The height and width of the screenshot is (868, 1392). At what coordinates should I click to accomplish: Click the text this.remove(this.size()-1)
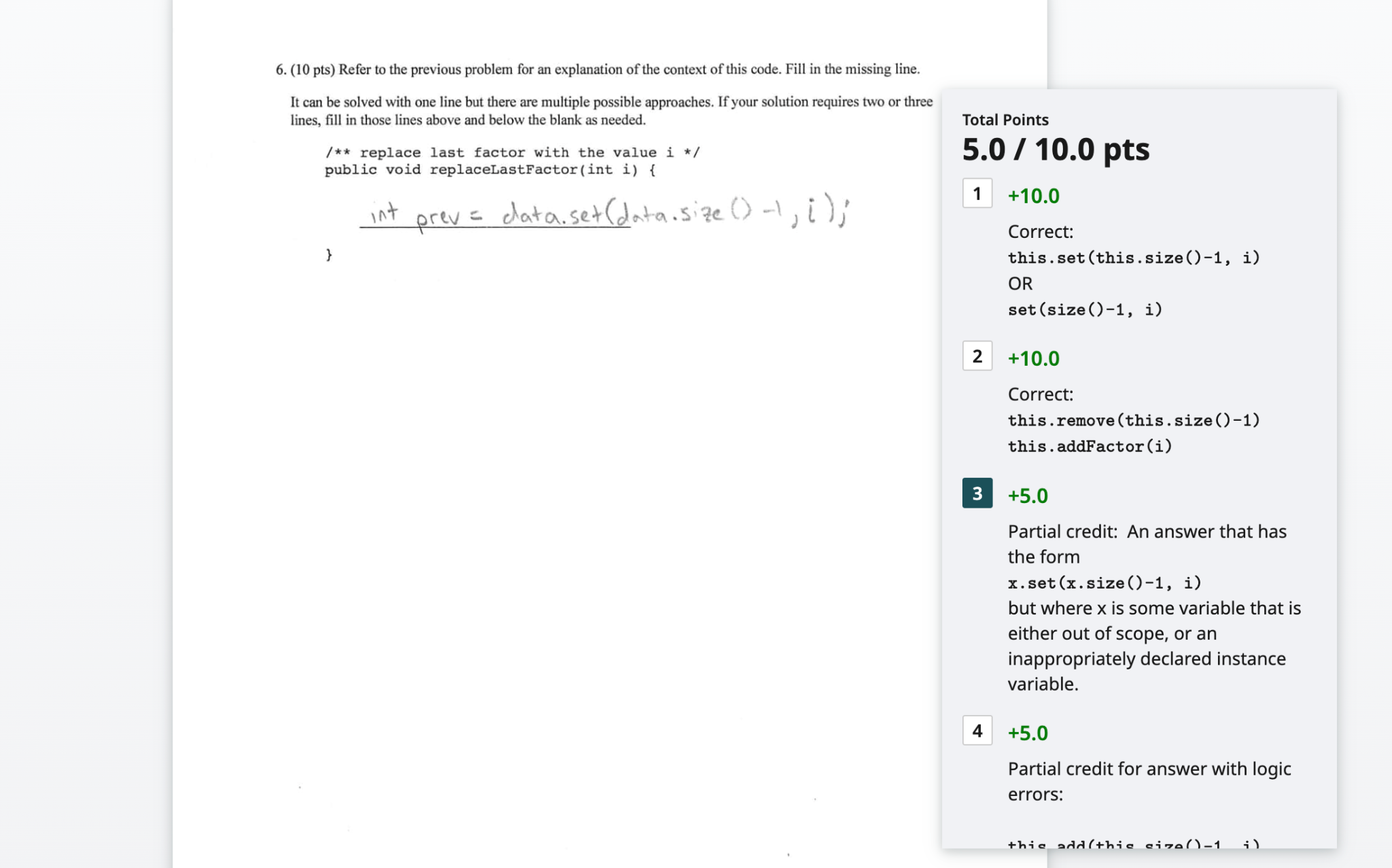pyautogui.click(x=1134, y=420)
